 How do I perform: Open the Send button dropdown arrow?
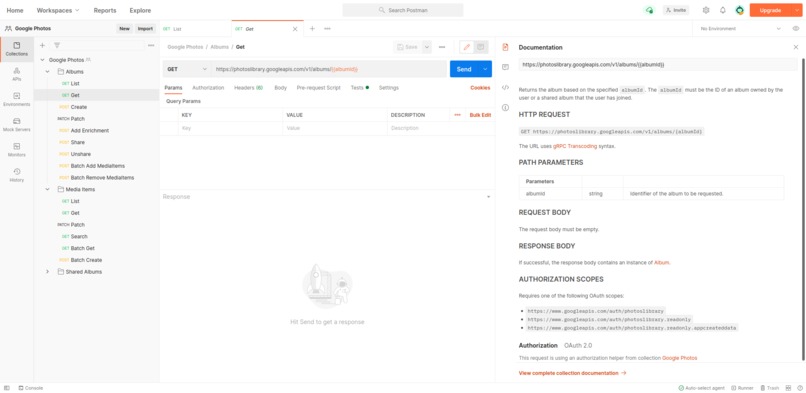485,69
